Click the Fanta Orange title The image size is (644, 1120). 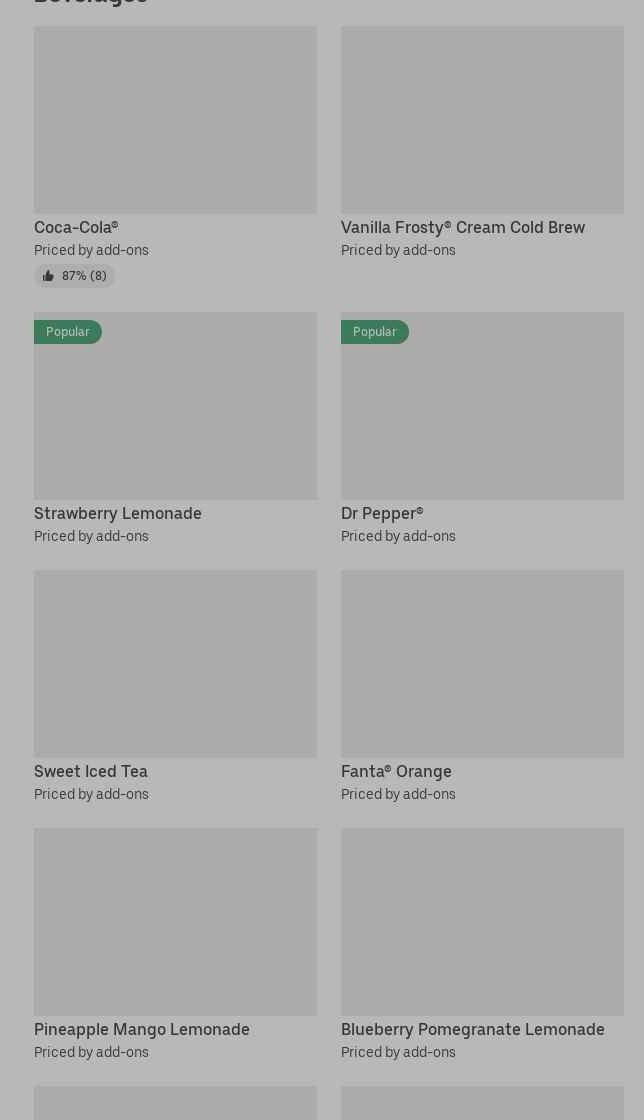tap(396, 772)
